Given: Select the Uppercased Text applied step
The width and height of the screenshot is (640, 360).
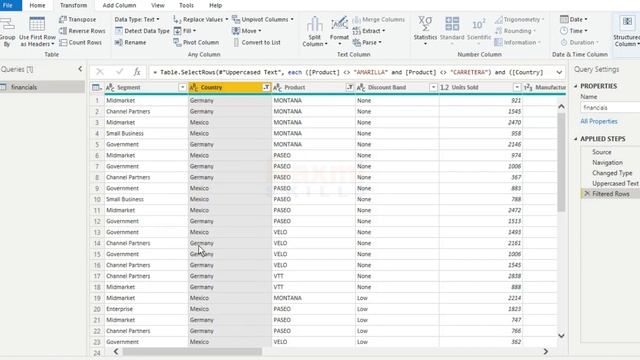Looking at the screenshot, I should (615, 184).
